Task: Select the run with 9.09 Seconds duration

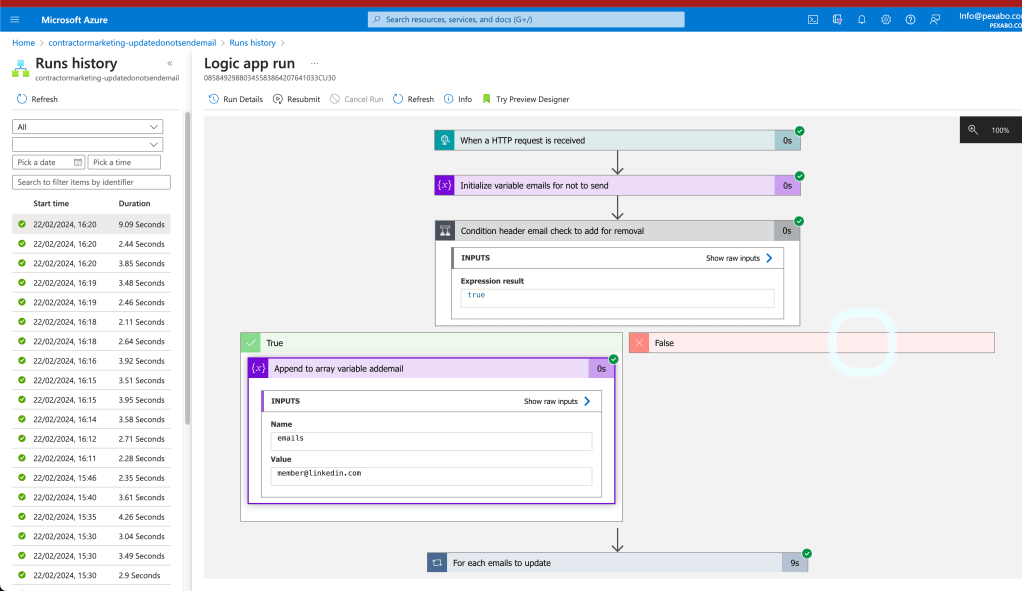Action: 91,224
